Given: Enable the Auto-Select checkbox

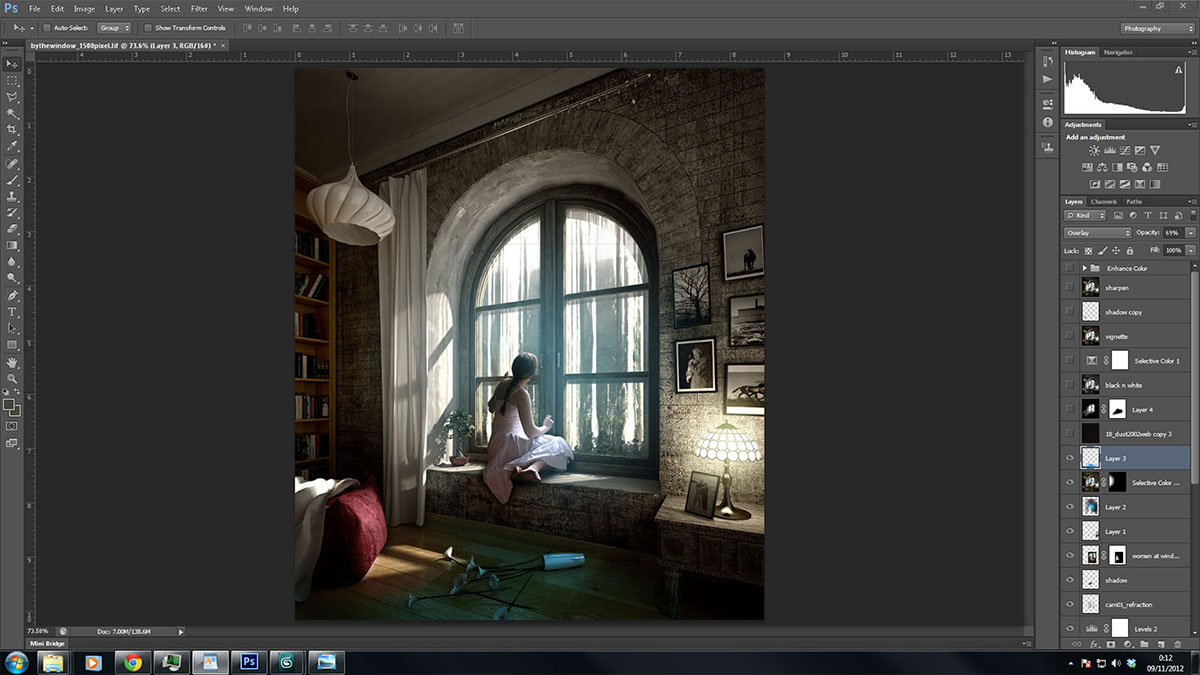Looking at the screenshot, I should (x=47, y=28).
